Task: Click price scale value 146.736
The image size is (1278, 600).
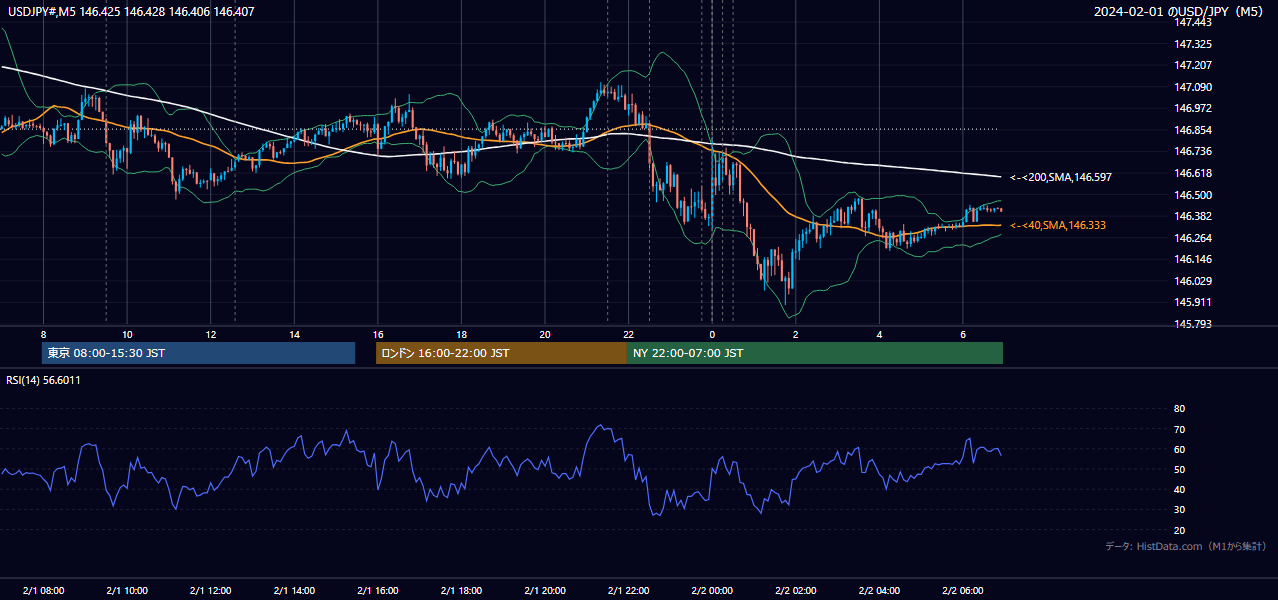Action: click(1193, 152)
